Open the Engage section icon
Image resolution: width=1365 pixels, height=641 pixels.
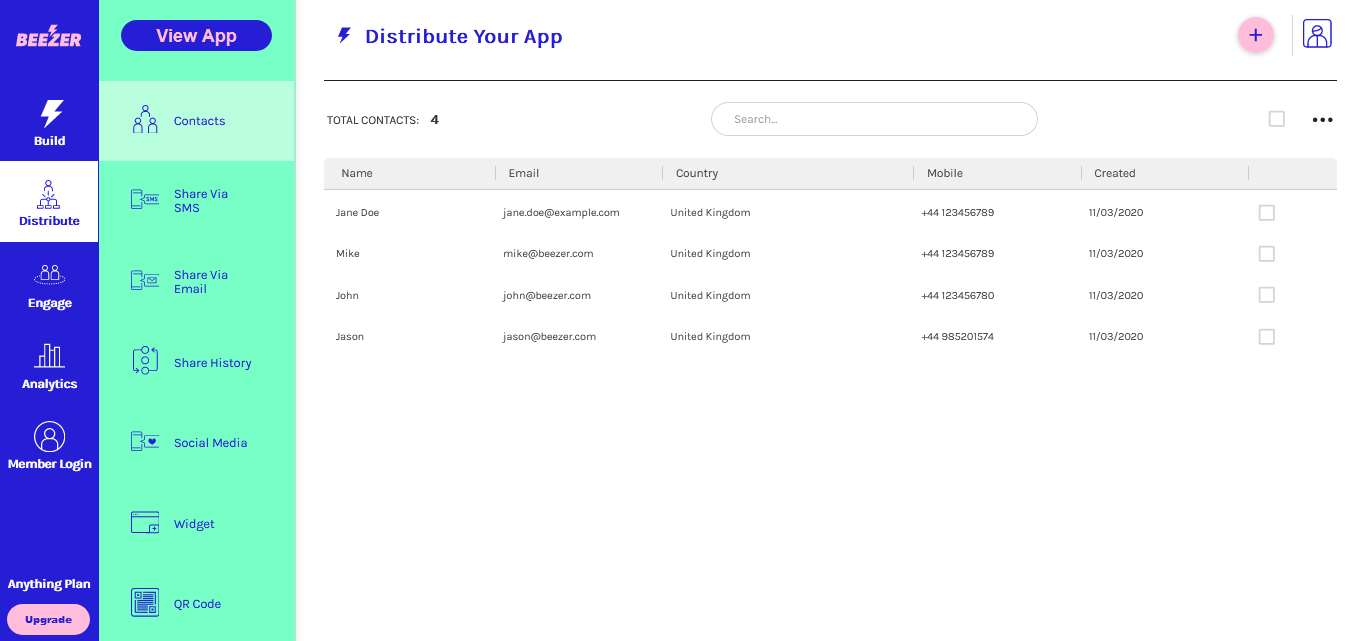[49, 274]
